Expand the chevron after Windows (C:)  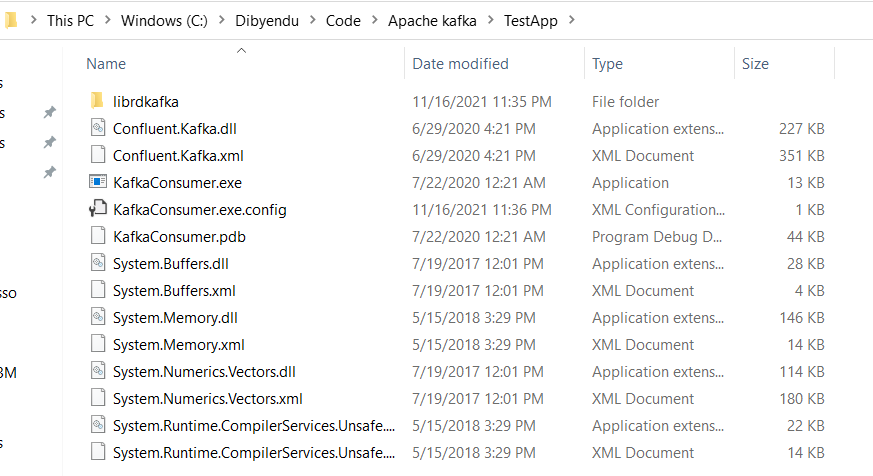222,21
